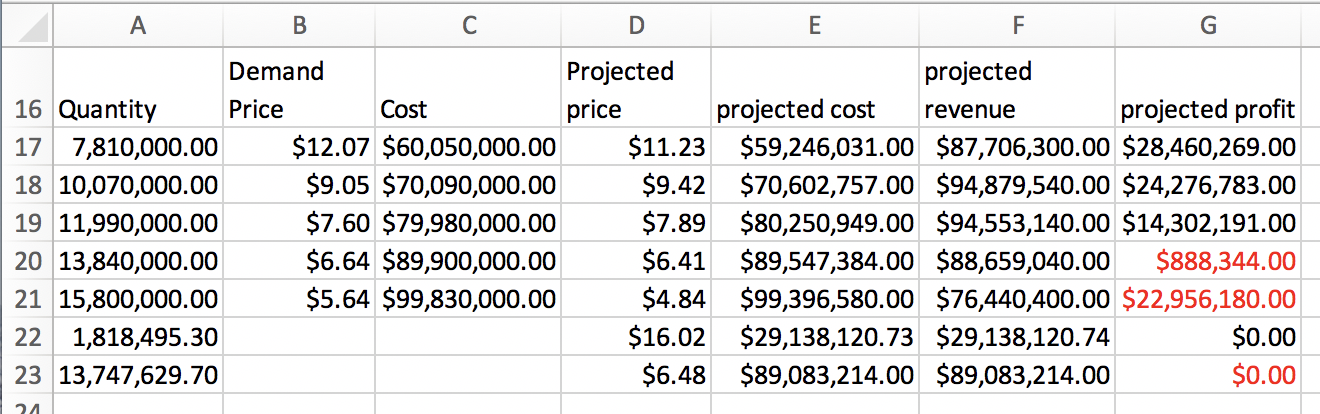The height and width of the screenshot is (414, 1320).
Task: Click the select-all corner triangle
Action: coord(27,28)
